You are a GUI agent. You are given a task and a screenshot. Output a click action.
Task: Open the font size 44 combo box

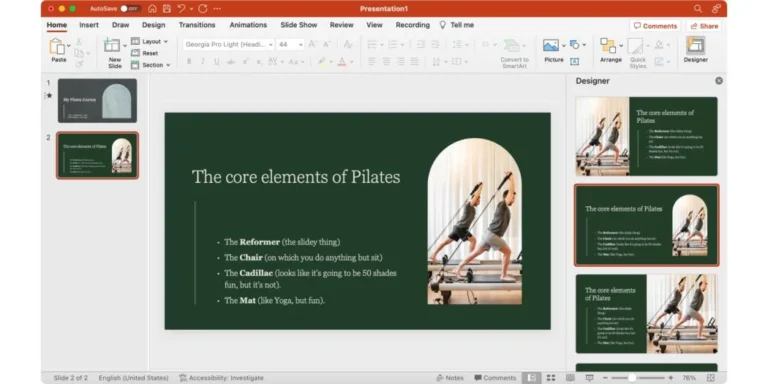[290, 45]
